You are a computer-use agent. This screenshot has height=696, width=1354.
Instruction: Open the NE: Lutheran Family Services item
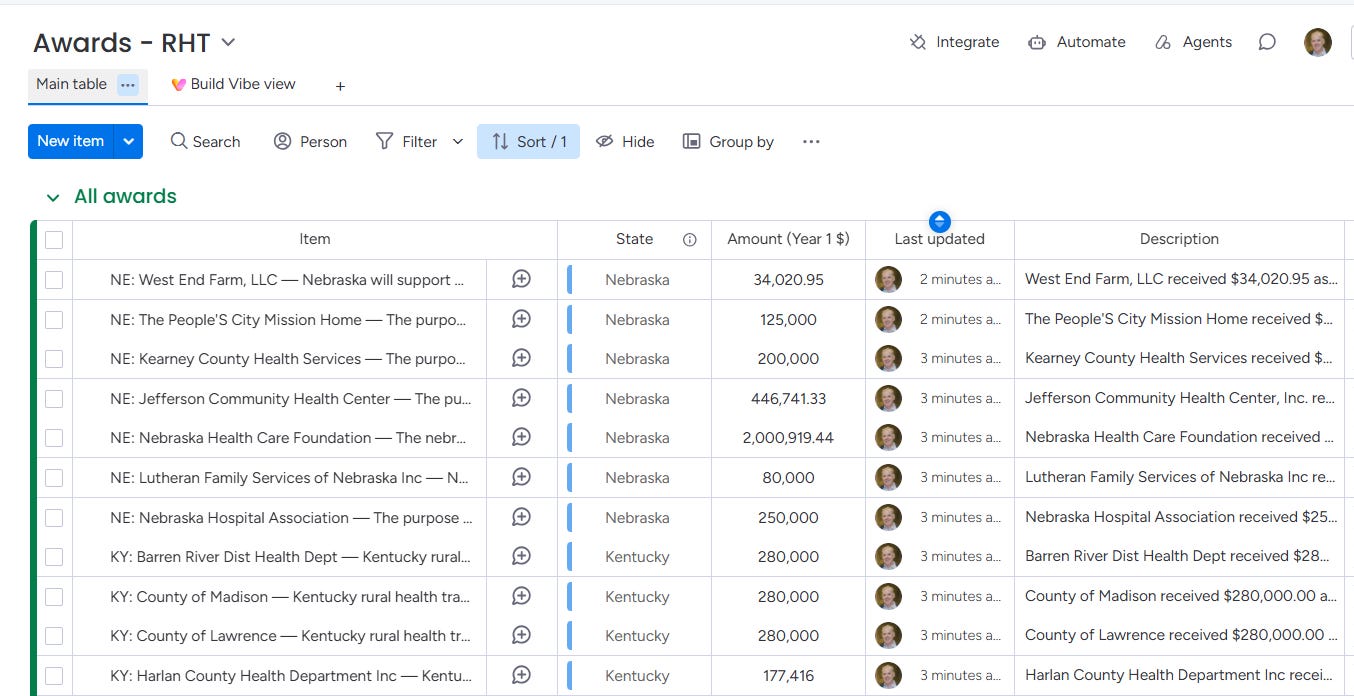(x=290, y=478)
